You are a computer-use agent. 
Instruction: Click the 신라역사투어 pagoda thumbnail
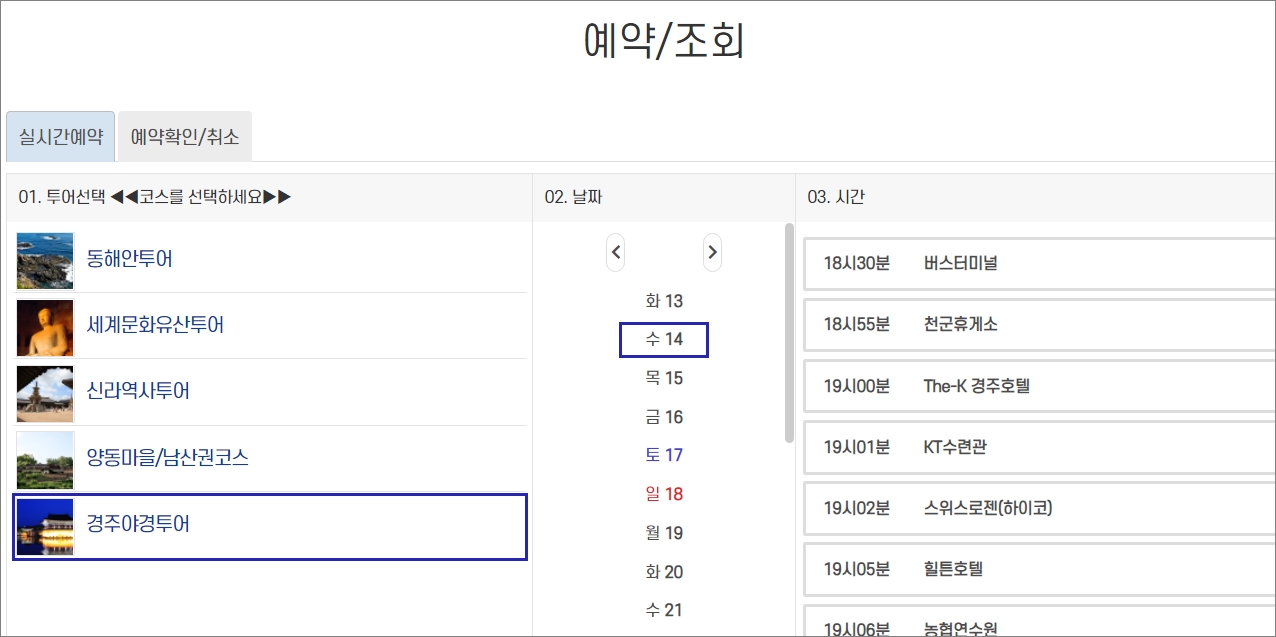point(44,392)
